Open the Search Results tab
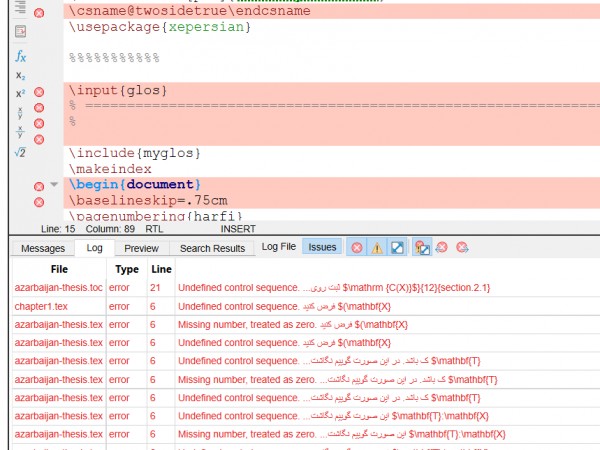Image resolution: width=600 pixels, height=450 pixels. click(x=211, y=248)
